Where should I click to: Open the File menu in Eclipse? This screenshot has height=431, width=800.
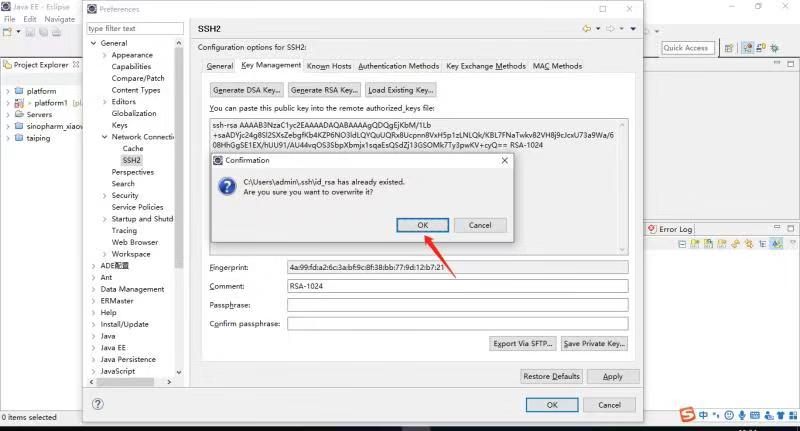(x=10, y=19)
